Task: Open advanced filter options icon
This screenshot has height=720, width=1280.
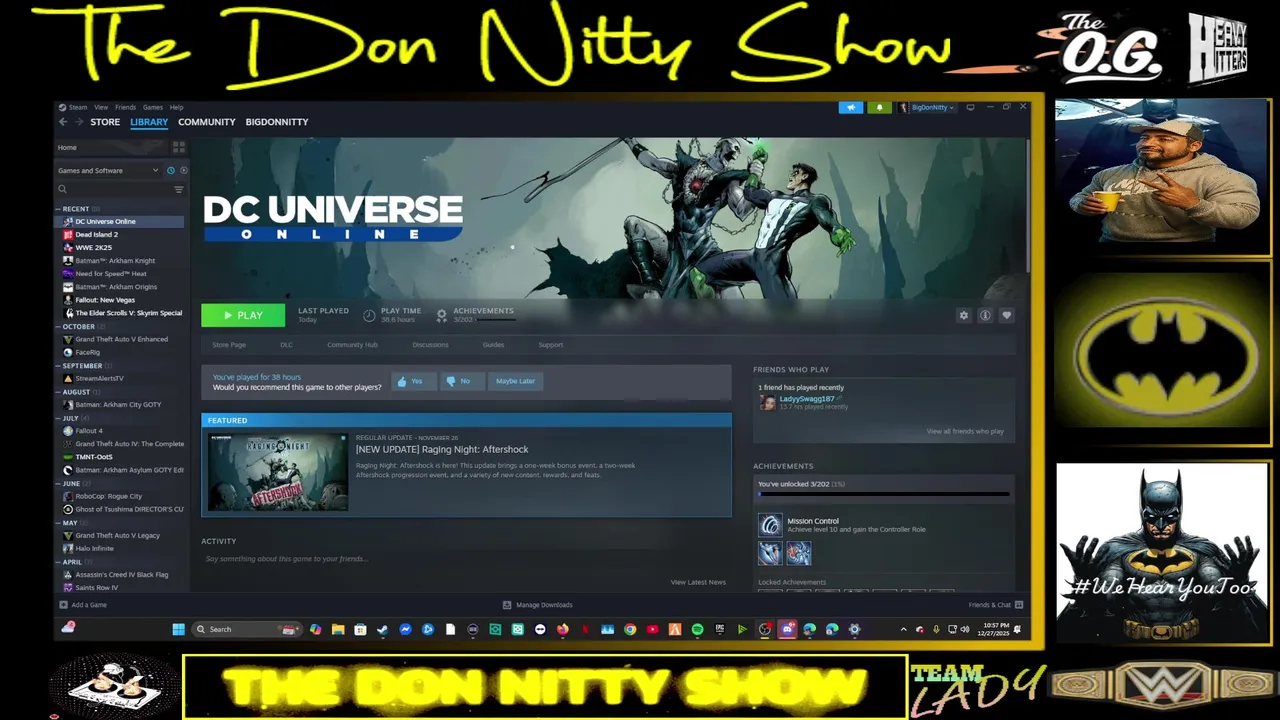Action: (179, 189)
